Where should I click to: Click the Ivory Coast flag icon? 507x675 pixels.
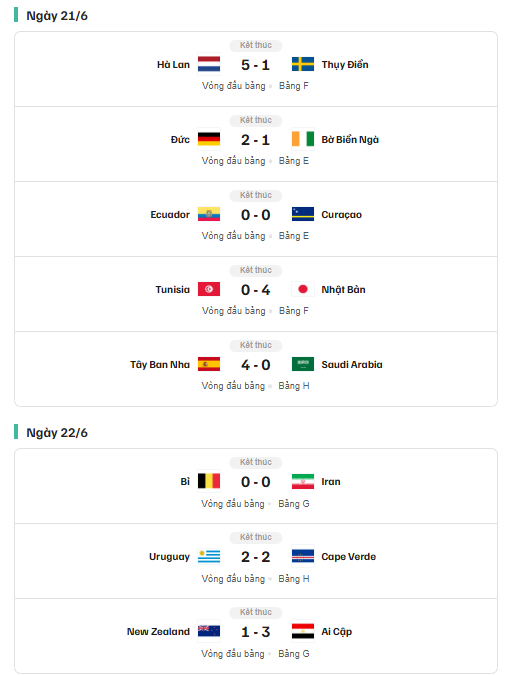pos(303,139)
